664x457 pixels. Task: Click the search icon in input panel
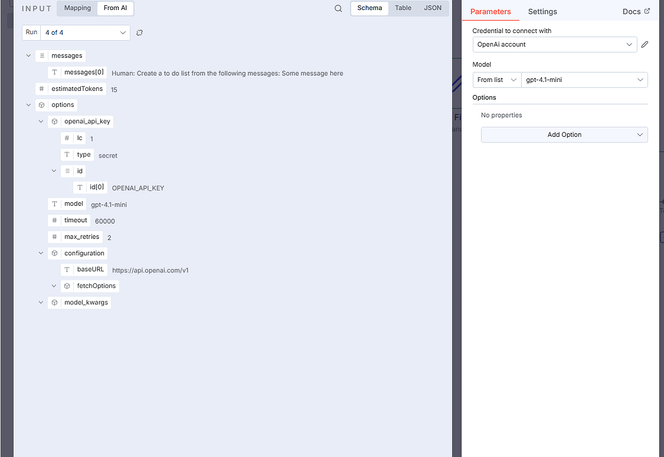click(x=338, y=8)
